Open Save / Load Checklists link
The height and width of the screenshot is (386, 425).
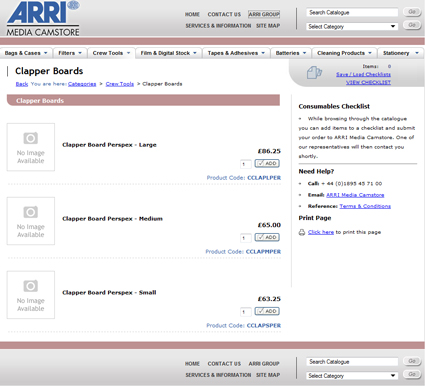tap(363, 74)
